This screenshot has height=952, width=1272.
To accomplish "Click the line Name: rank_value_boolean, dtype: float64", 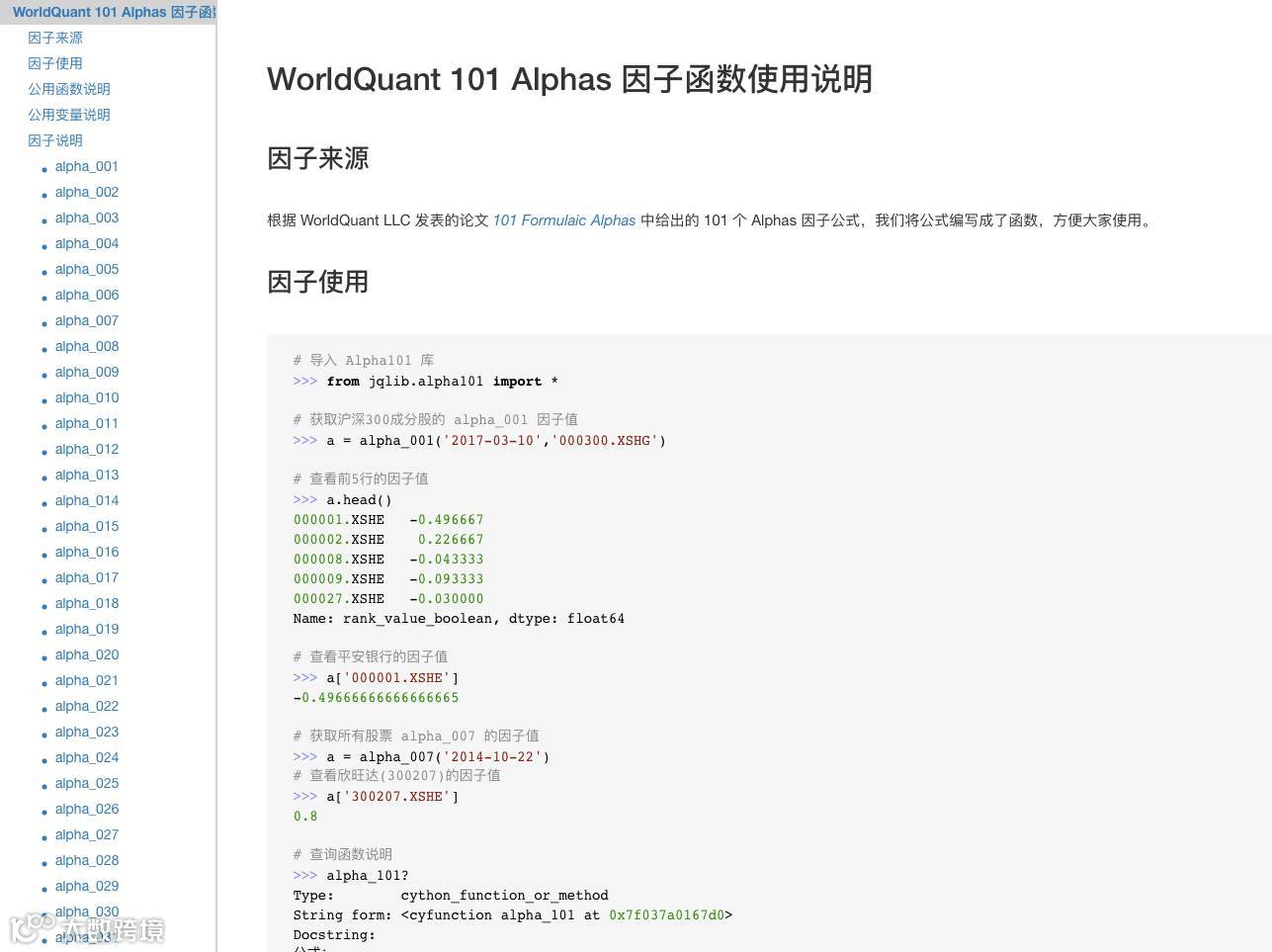I will coord(459,619).
